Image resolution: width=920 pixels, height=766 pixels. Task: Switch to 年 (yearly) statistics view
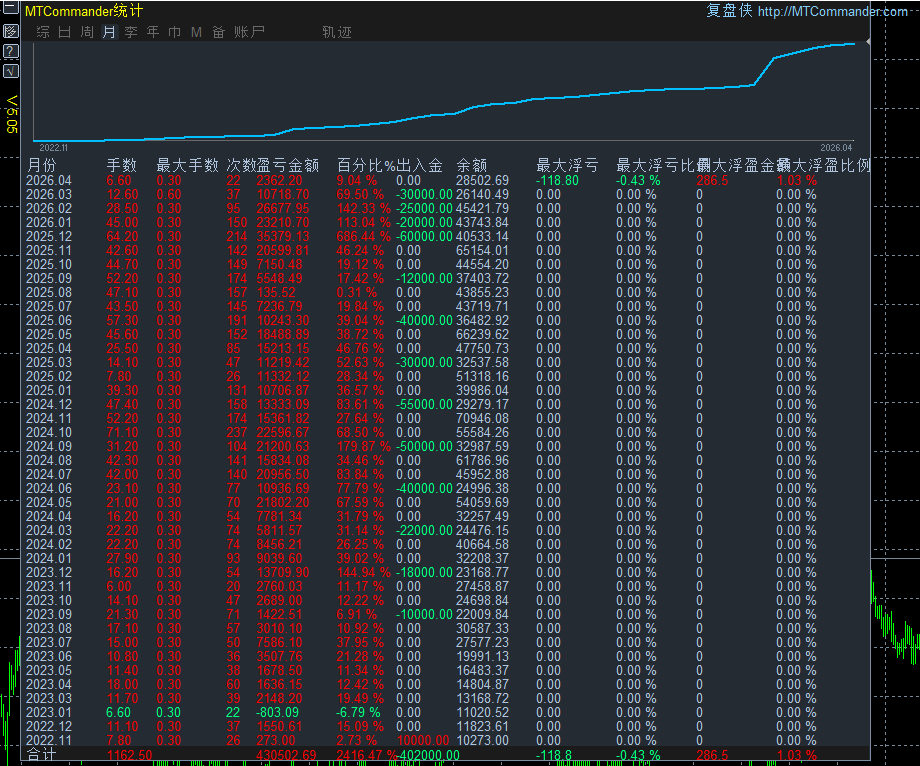pos(152,31)
